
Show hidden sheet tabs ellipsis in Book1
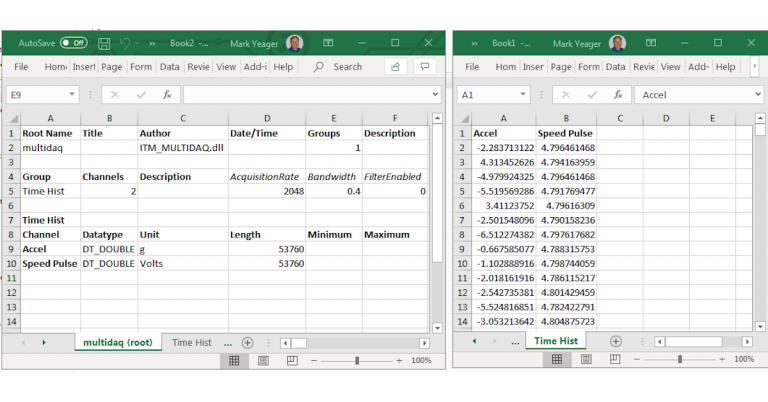[515, 342]
